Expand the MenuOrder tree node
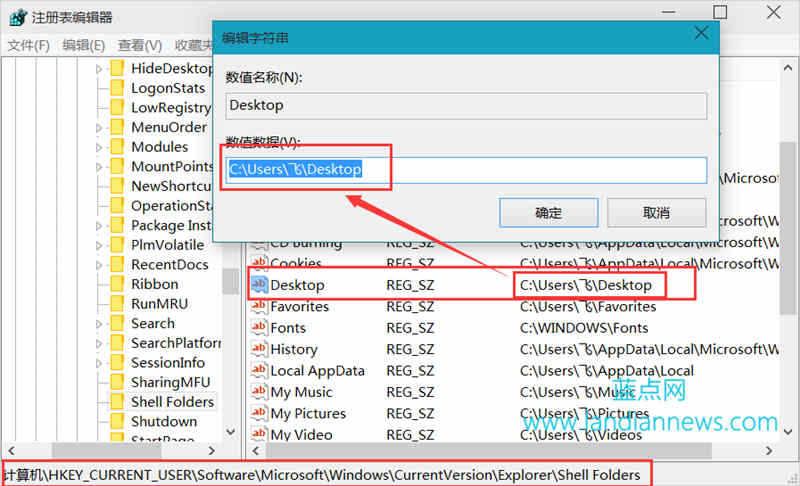This screenshot has height=486, width=800. (x=99, y=127)
